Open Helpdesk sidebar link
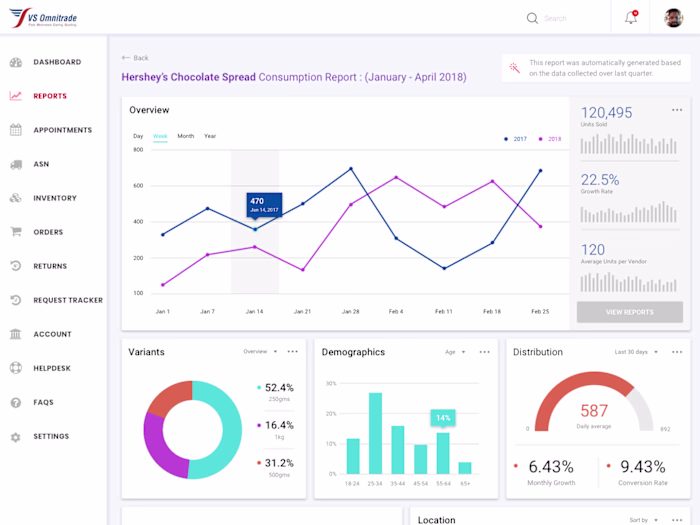This screenshot has height=525, width=700. (52, 368)
